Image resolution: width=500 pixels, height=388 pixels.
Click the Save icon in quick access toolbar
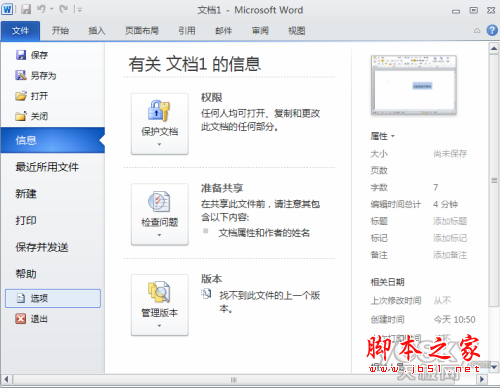tap(26, 9)
